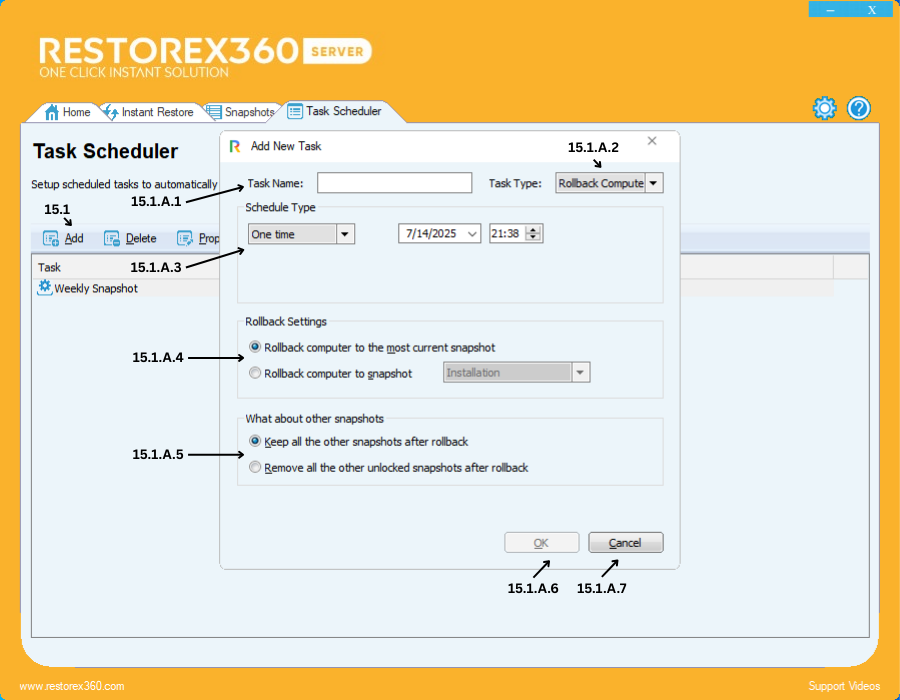The width and height of the screenshot is (900, 700).
Task: Click the Add task toolbar icon
Action: (51, 239)
